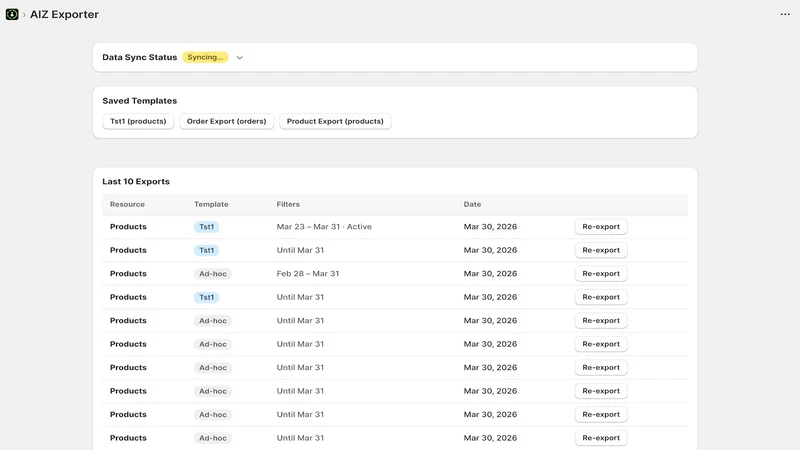Click the AIZ Exporter breadcrumb title
This screenshot has height=450, width=800.
coord(64,14)
